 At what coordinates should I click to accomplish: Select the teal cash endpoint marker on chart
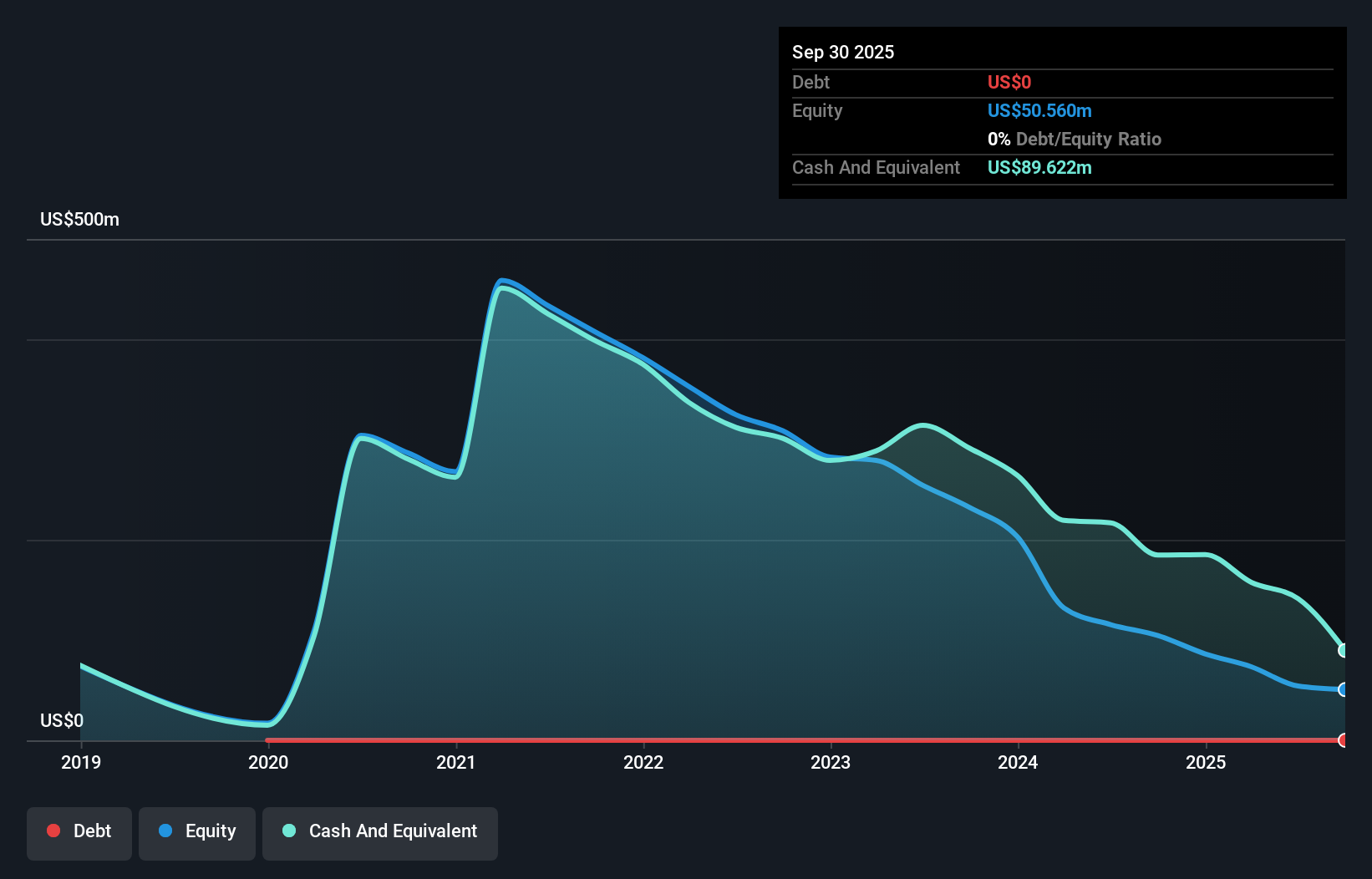(1343, 650)
